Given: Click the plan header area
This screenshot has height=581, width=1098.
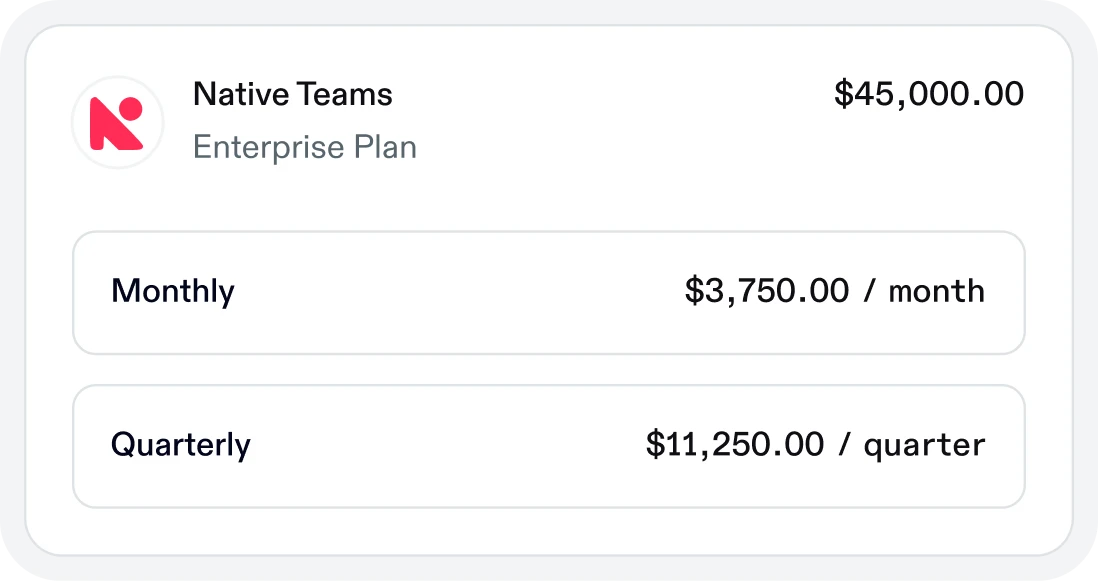Looking at the screenshot, I should point(549,122).
